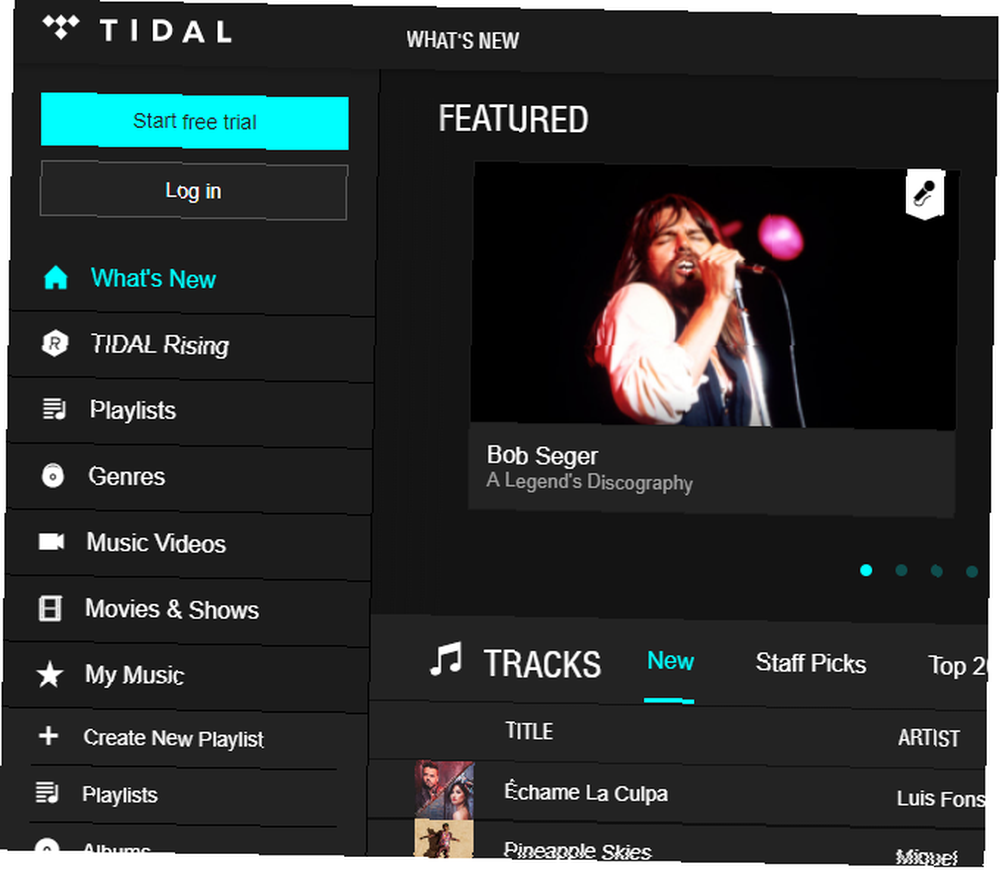Click the Movies & Shows film icon
Viewport: 1000px width, 870px height.
point(50,608)
